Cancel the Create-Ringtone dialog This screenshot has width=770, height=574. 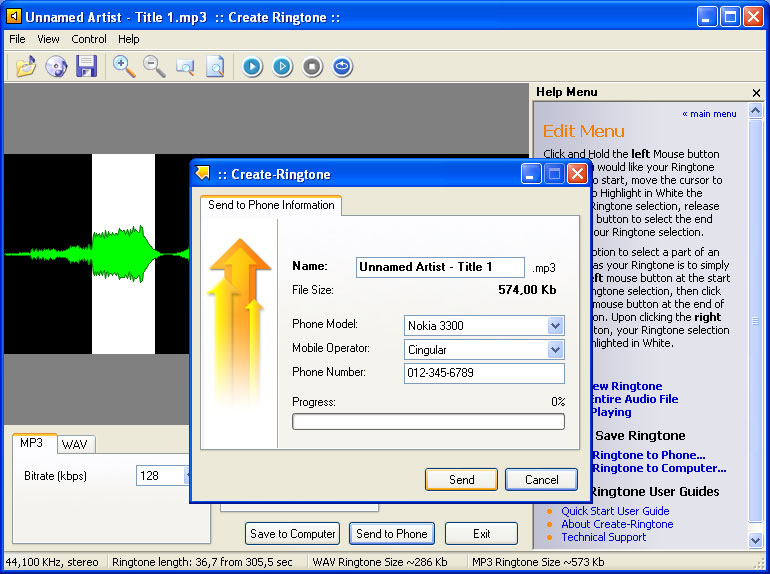(x=541, y=480)
